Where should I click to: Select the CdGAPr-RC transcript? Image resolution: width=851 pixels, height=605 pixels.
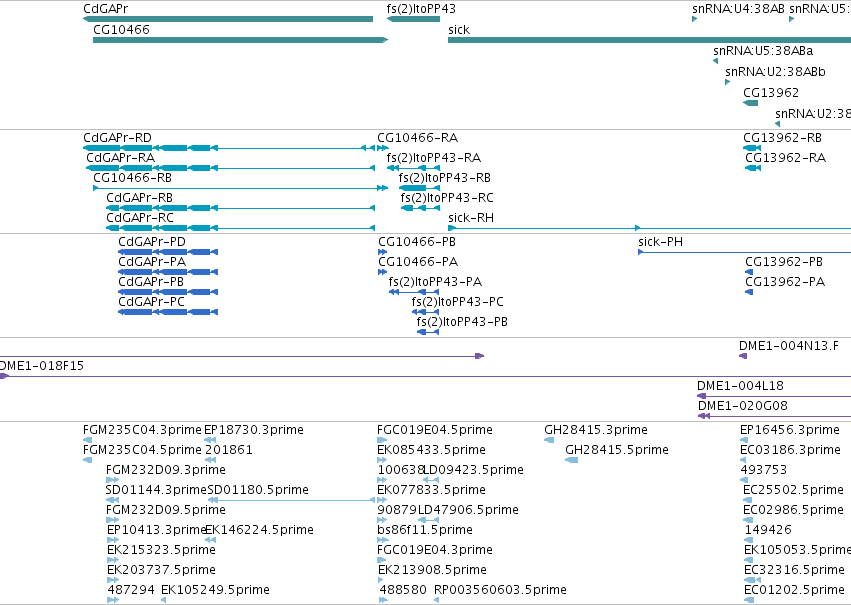point(240,228)
